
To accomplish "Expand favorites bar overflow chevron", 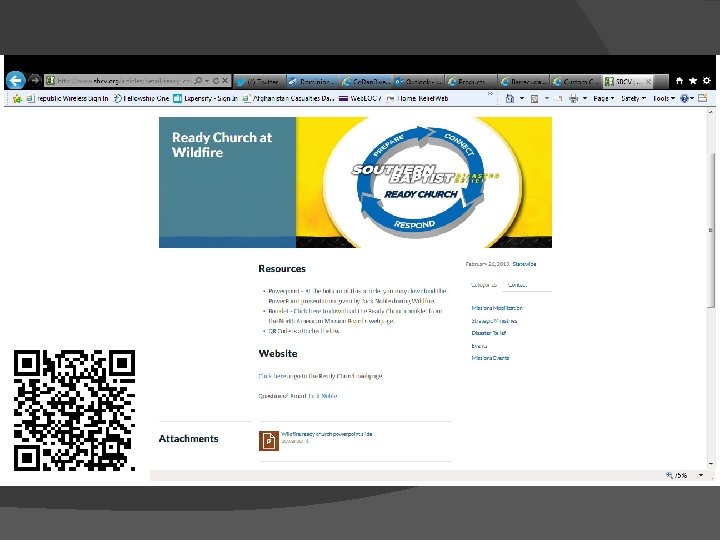I will (x=490, y=94).
